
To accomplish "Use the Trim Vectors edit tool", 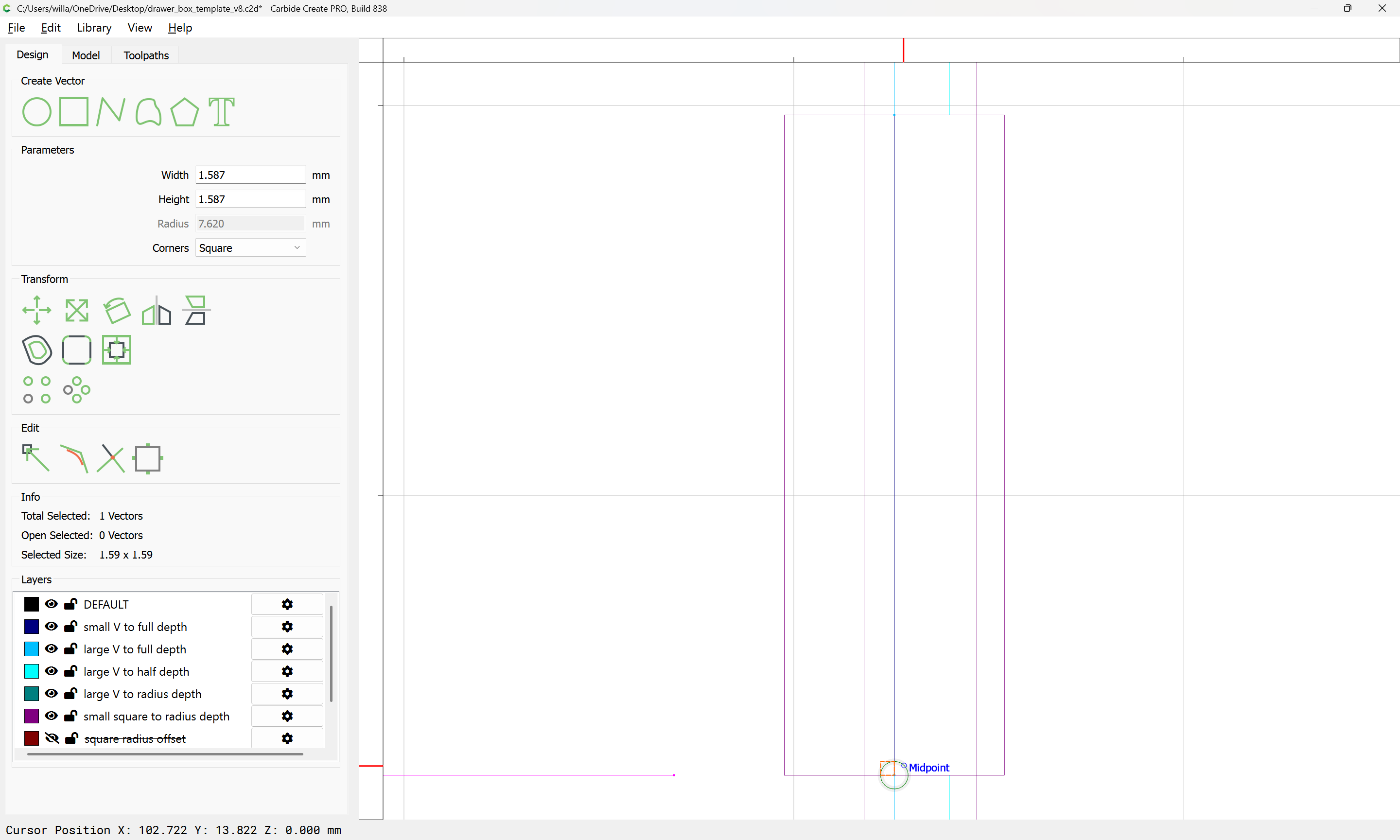I will tap(111, 458).
